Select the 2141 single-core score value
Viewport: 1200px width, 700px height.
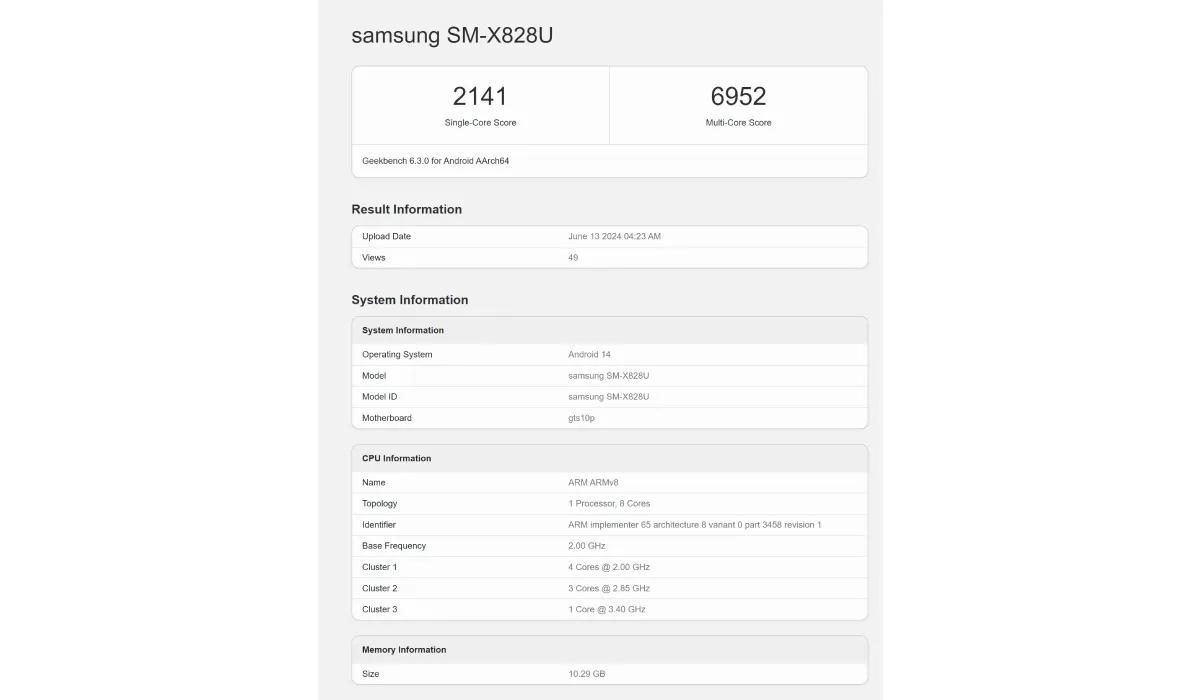click(480, 96)
